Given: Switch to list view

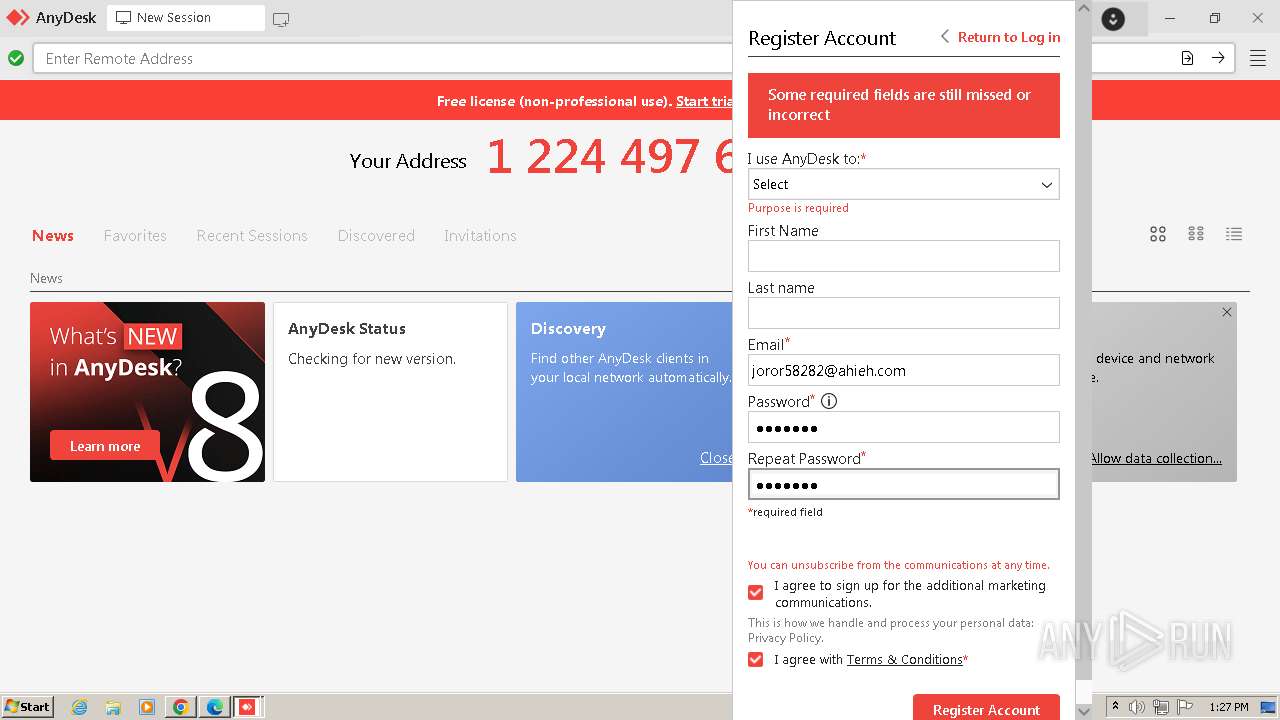Looking at the screenshot, I should [x=1234, y=234].
